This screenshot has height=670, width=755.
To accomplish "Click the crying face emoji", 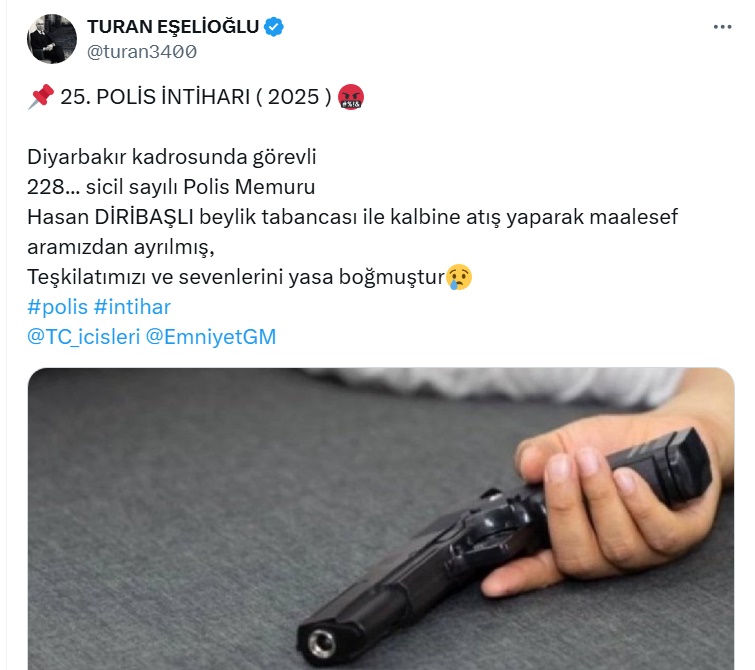I will pyautogui.click(x=459, y=276).
